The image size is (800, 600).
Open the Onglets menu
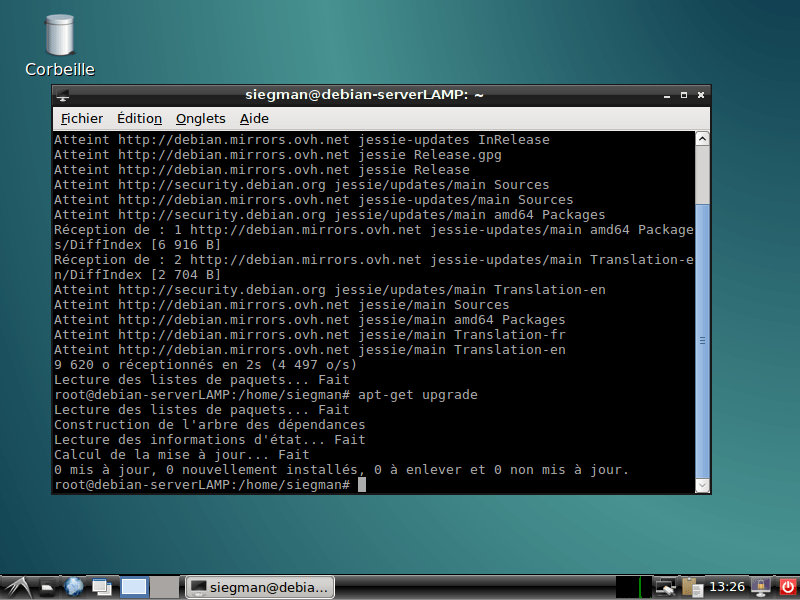point(200,118)
